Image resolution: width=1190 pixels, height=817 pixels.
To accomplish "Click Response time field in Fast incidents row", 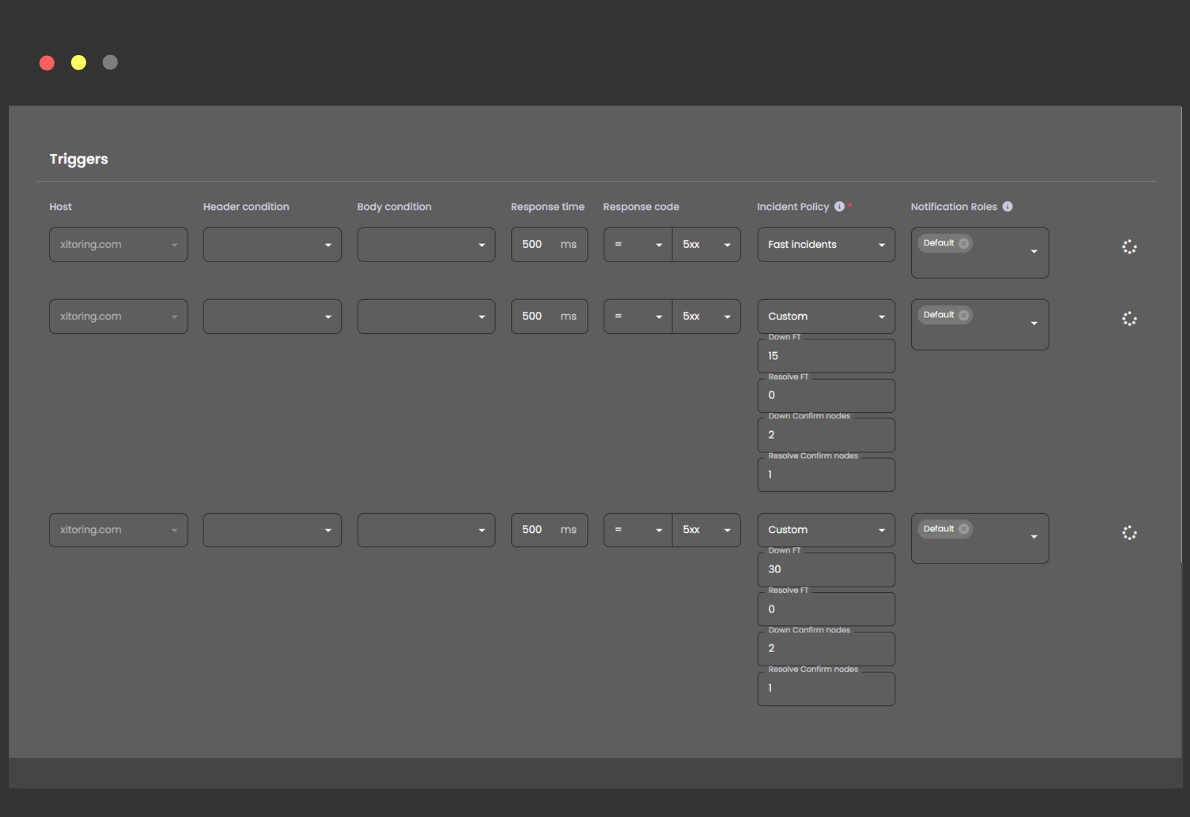I will coord(549,244).
